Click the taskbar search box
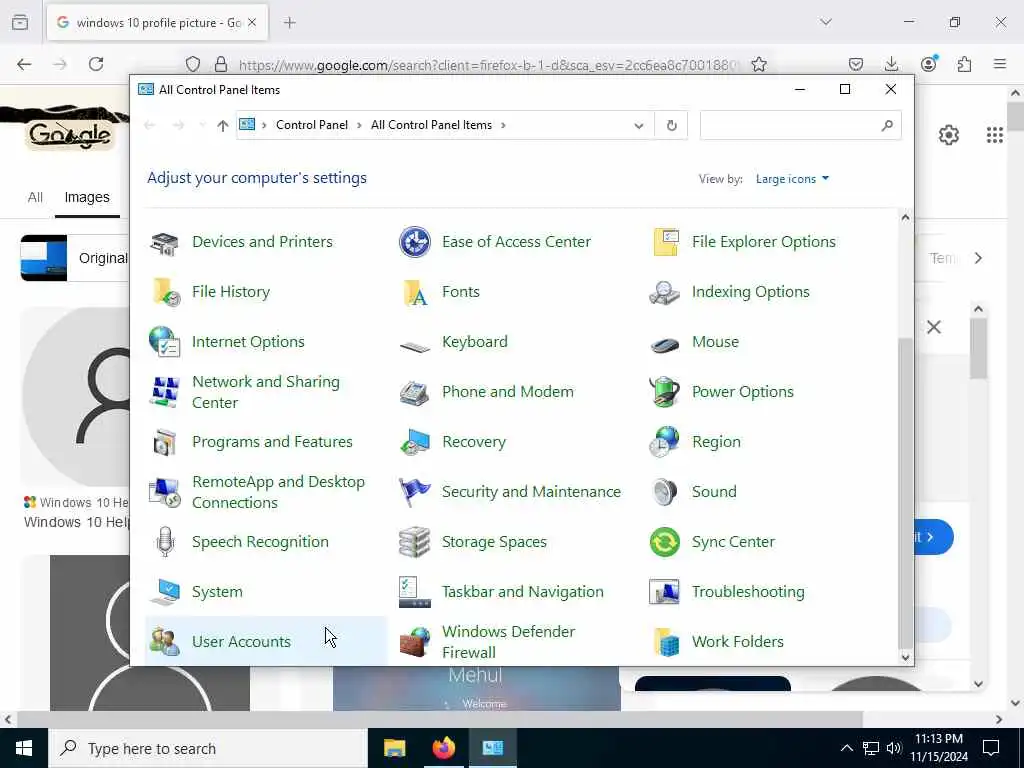The height and width of the screenshot is (768, 1024). pyautogui.click(x=208, y=748)
